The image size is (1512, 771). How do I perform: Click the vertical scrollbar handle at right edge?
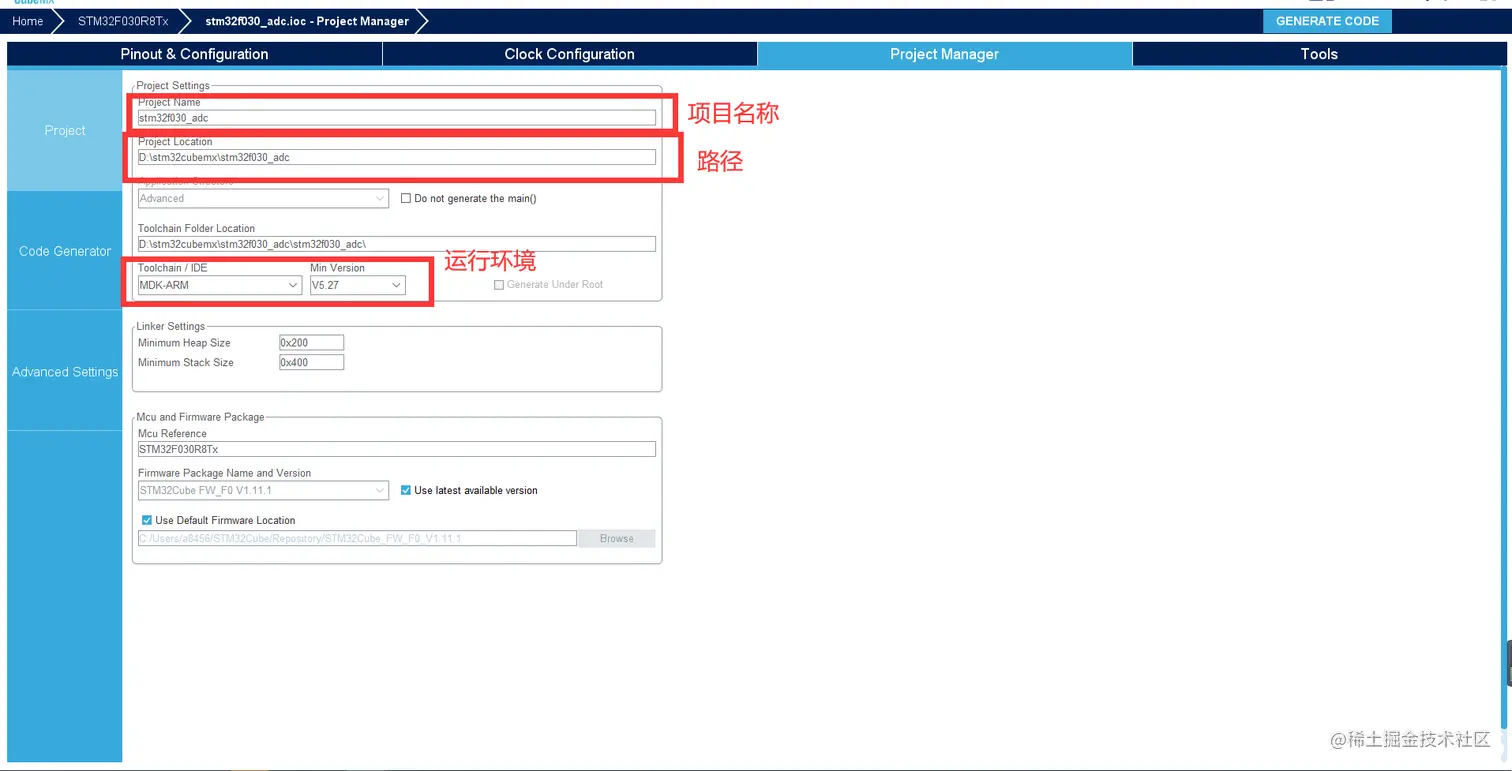(1508, 662)
